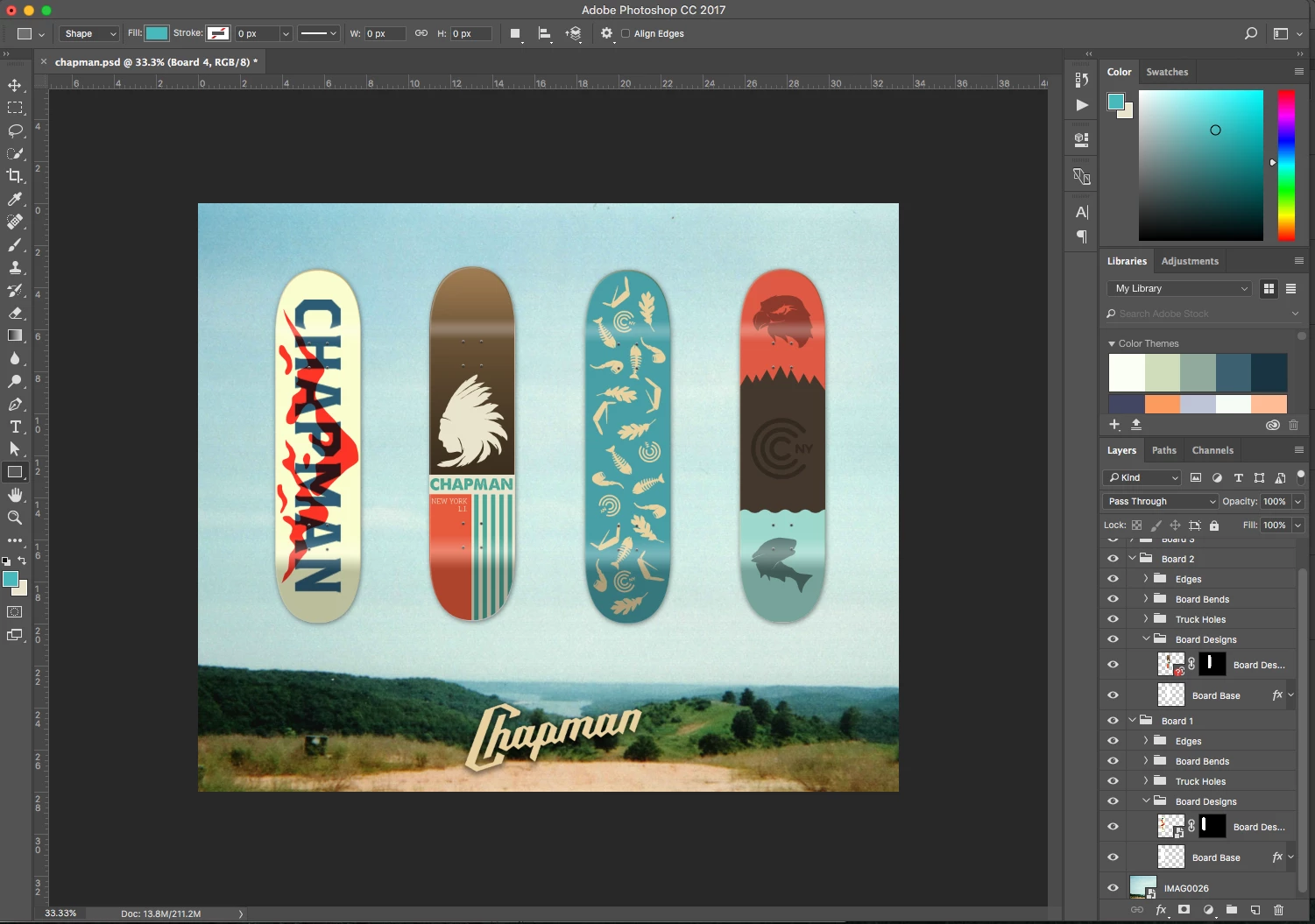This screenshot has width=1315, height=924.
Task: Open the stroke line style dropdown
Action: [318, 33]
